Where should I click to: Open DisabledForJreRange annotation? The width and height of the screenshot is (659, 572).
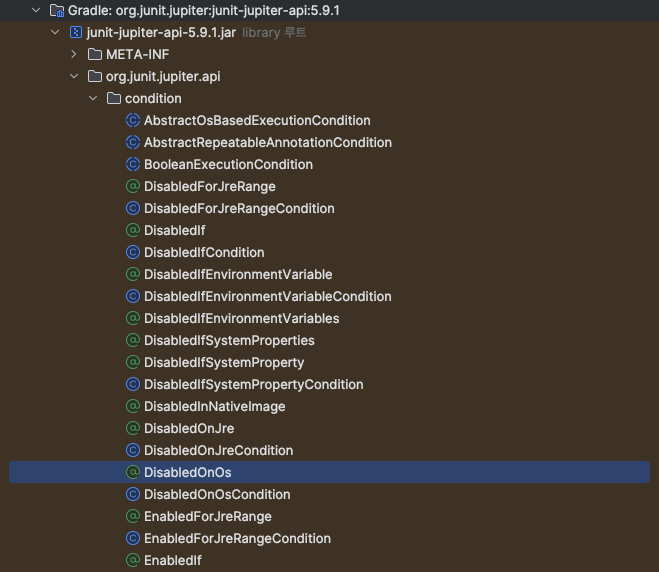(x=210, y=187)
